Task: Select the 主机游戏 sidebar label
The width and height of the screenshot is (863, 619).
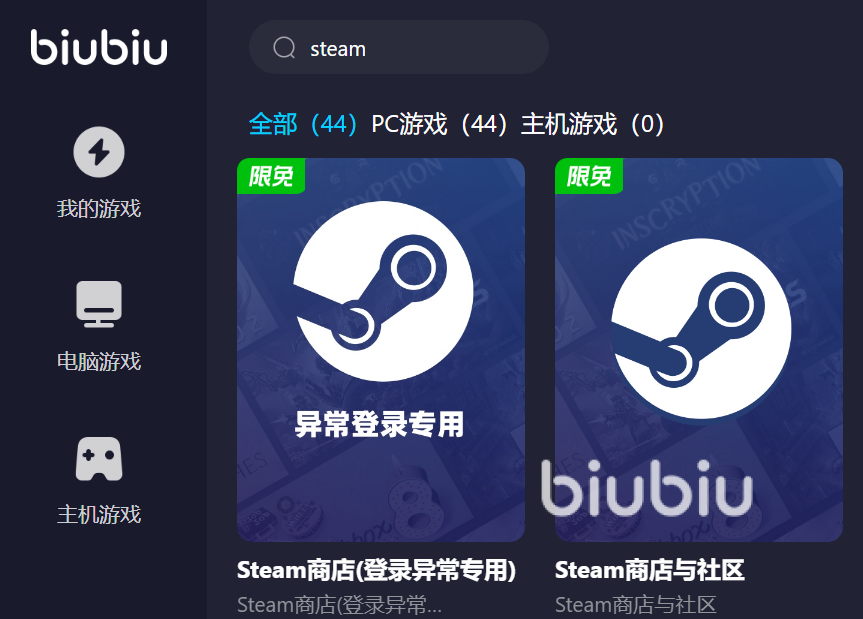Action: (99, 514)
